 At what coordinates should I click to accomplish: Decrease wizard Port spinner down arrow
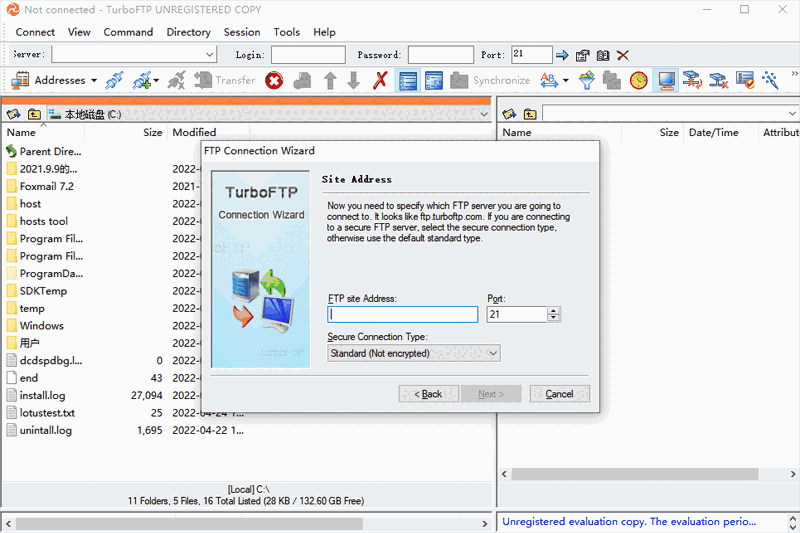[554, 318]
